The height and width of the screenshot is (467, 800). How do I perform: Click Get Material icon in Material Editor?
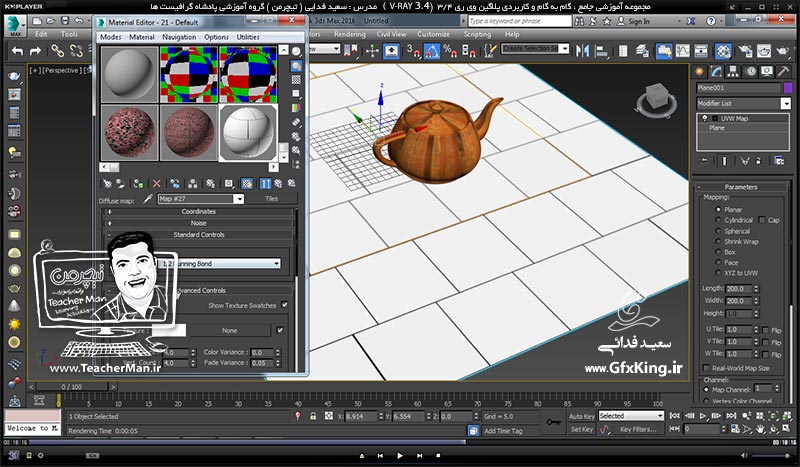(107, 184)
